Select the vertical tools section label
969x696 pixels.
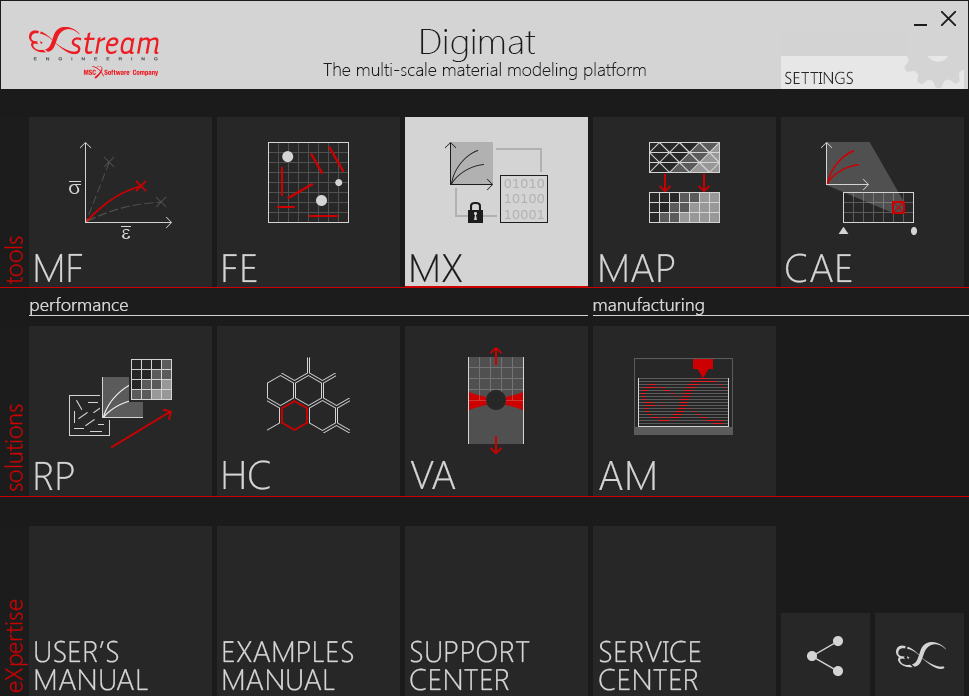coord(15,262)
